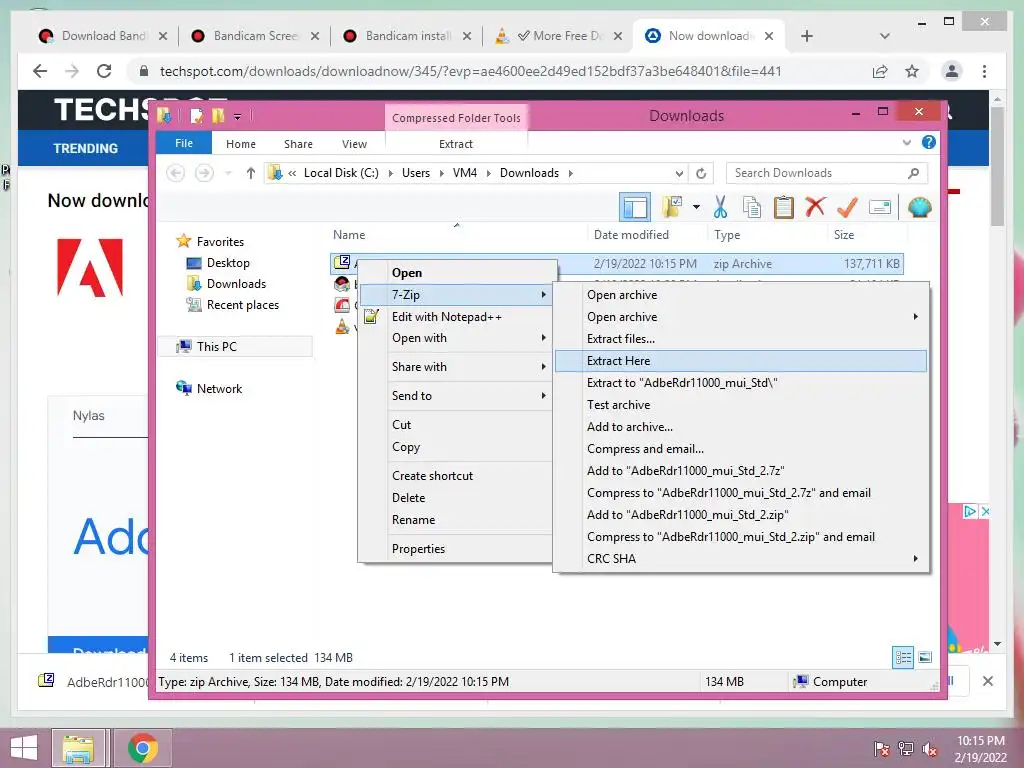The width and height of the screenshot is (1024, 768).
Task: Select Network in navigation pane
Action: pos(219,389)
